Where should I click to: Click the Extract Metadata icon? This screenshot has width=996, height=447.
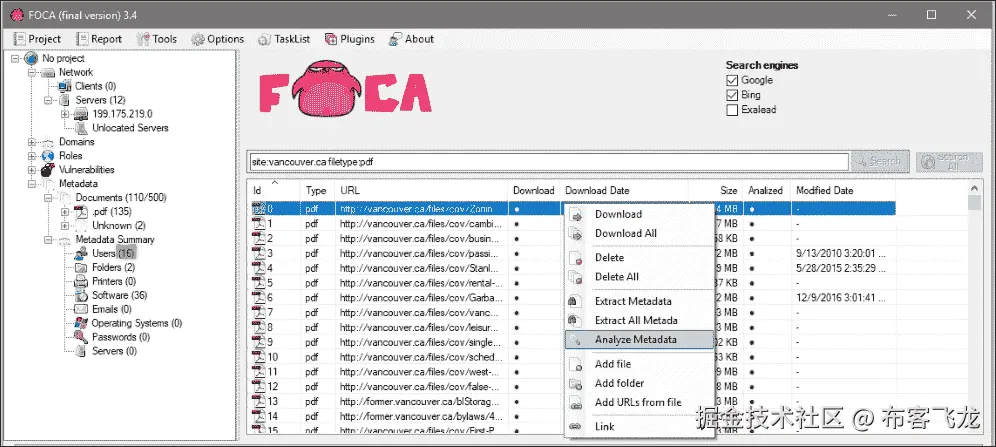point(575,302)
